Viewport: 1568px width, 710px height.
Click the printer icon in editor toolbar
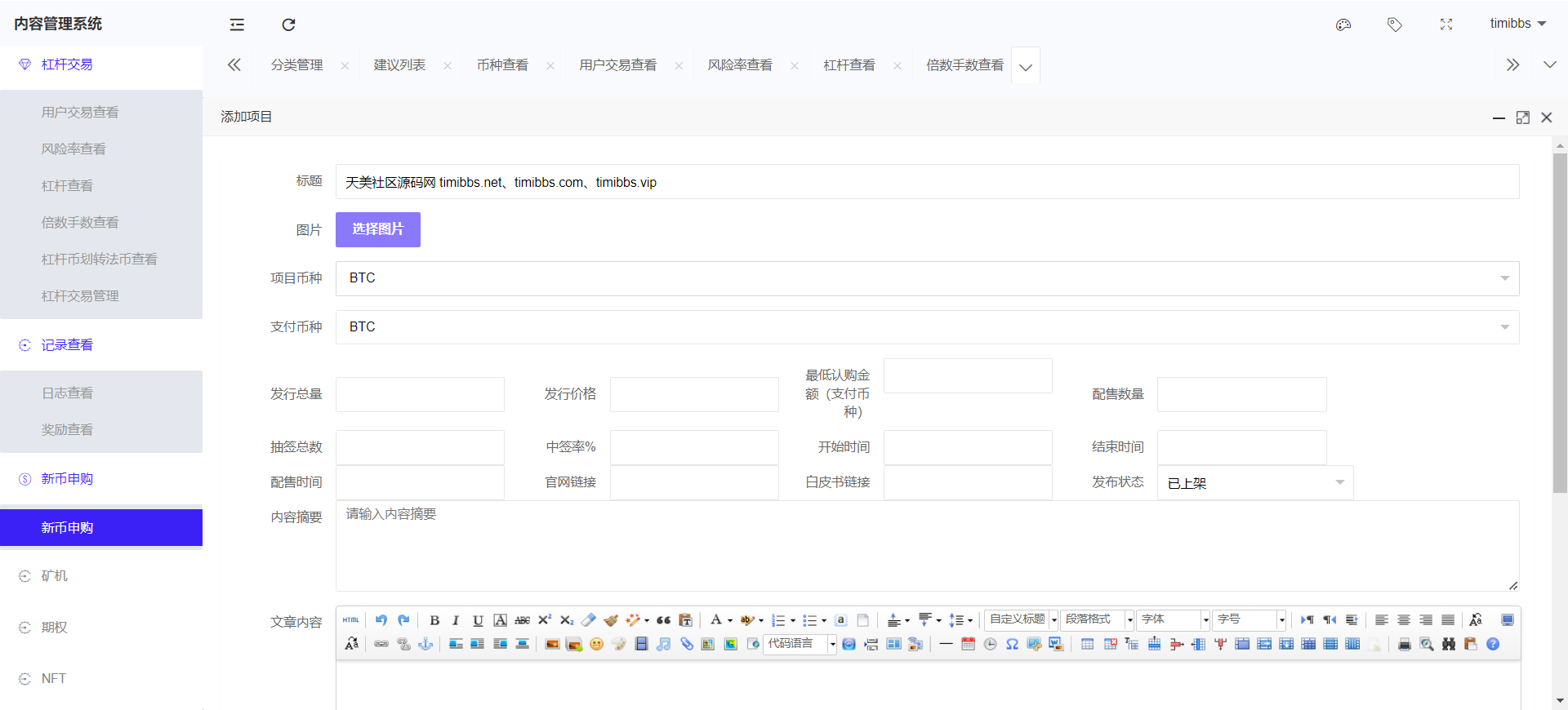(1404, 645)
